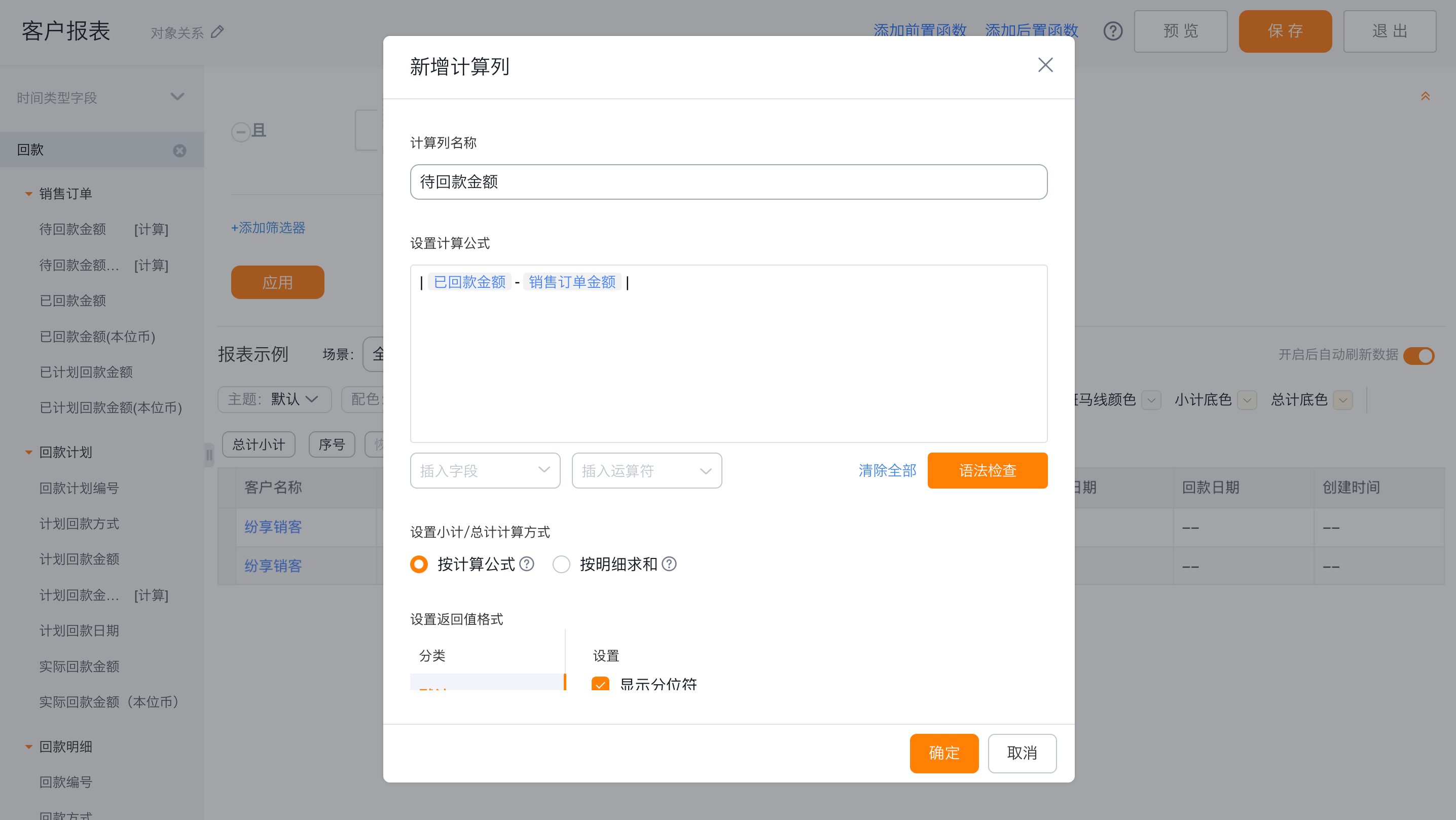The height and width of the screenshot is (820, 1456).
Task: Close the 新增计算列 dialog with X icon
Action: click(1045, 65)
